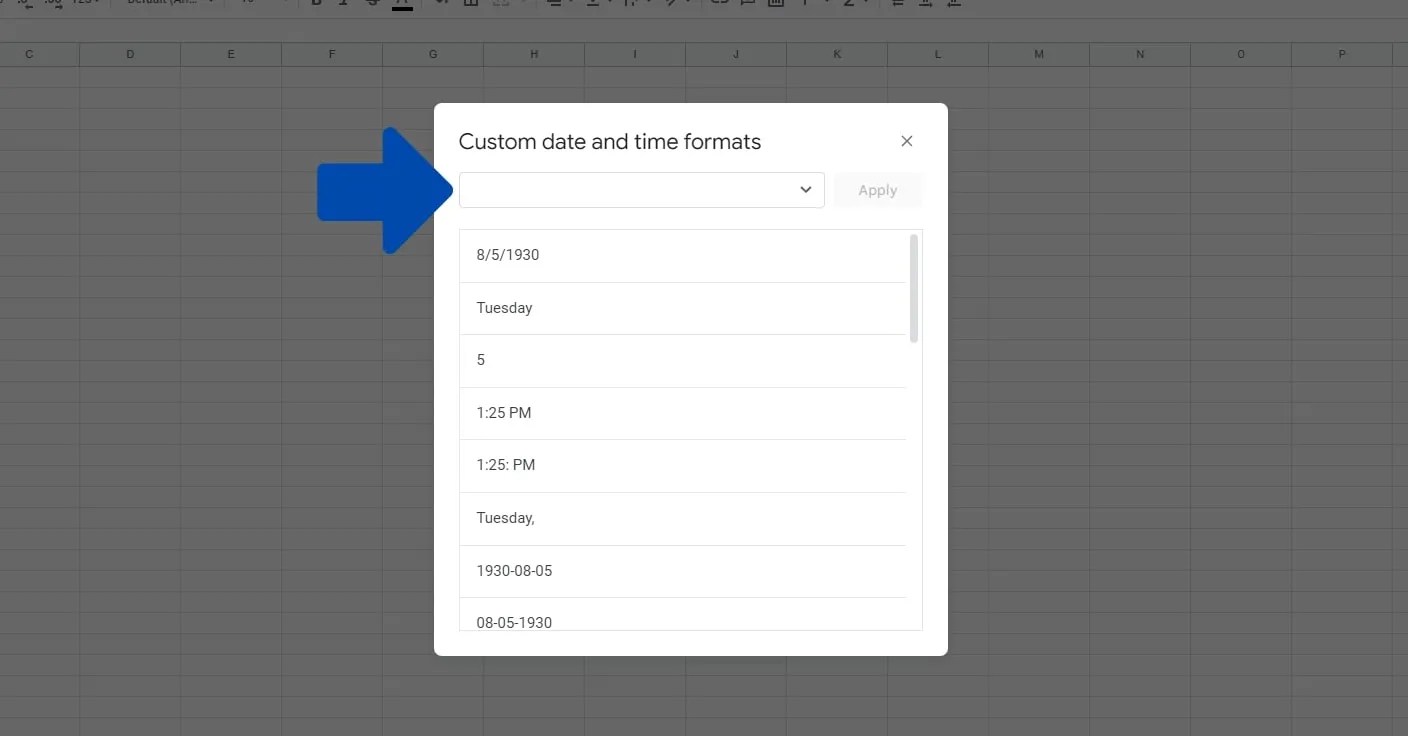
Task: Open the horizontal align dropdown
Action: pyautogui.click(x=560, y=3)
